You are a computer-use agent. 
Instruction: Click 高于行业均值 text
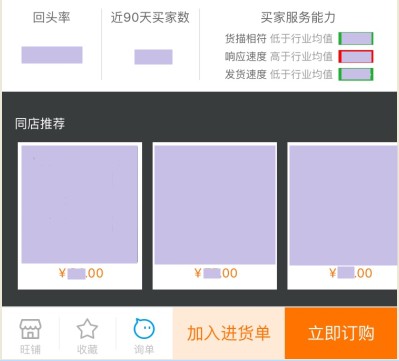tap(301, 56)
